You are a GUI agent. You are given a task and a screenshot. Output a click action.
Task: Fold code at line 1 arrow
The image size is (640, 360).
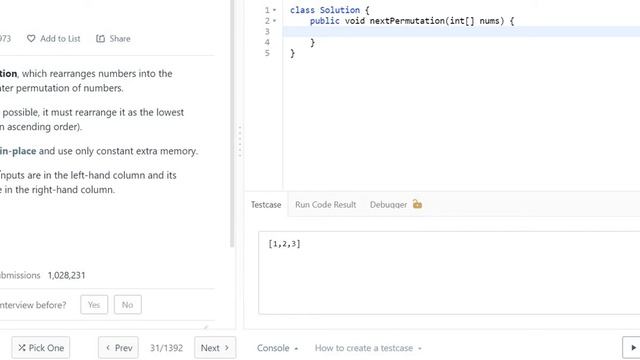click(x=275, y=10)
